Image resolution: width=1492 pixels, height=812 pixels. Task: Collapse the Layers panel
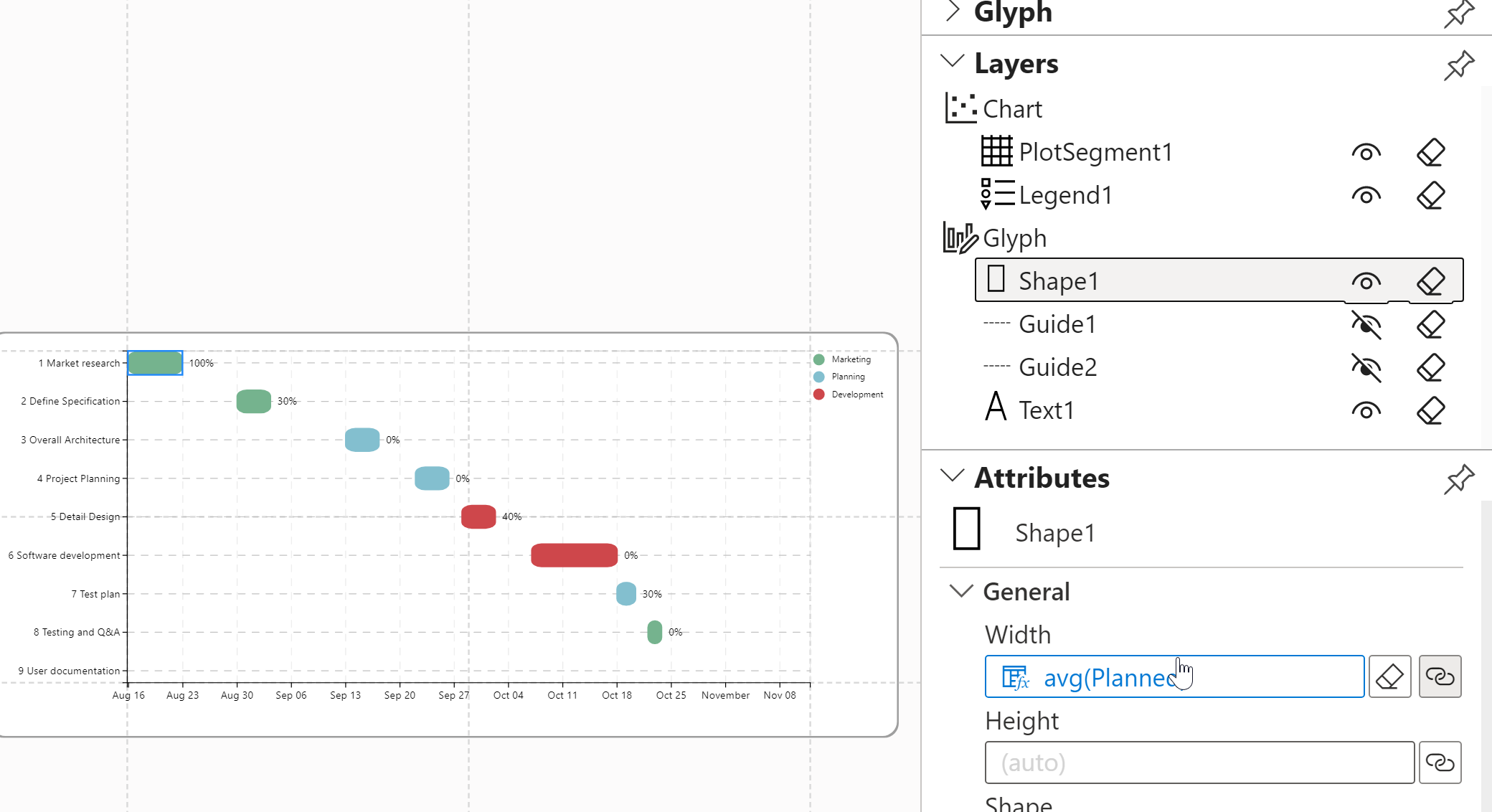click(952, 62)
